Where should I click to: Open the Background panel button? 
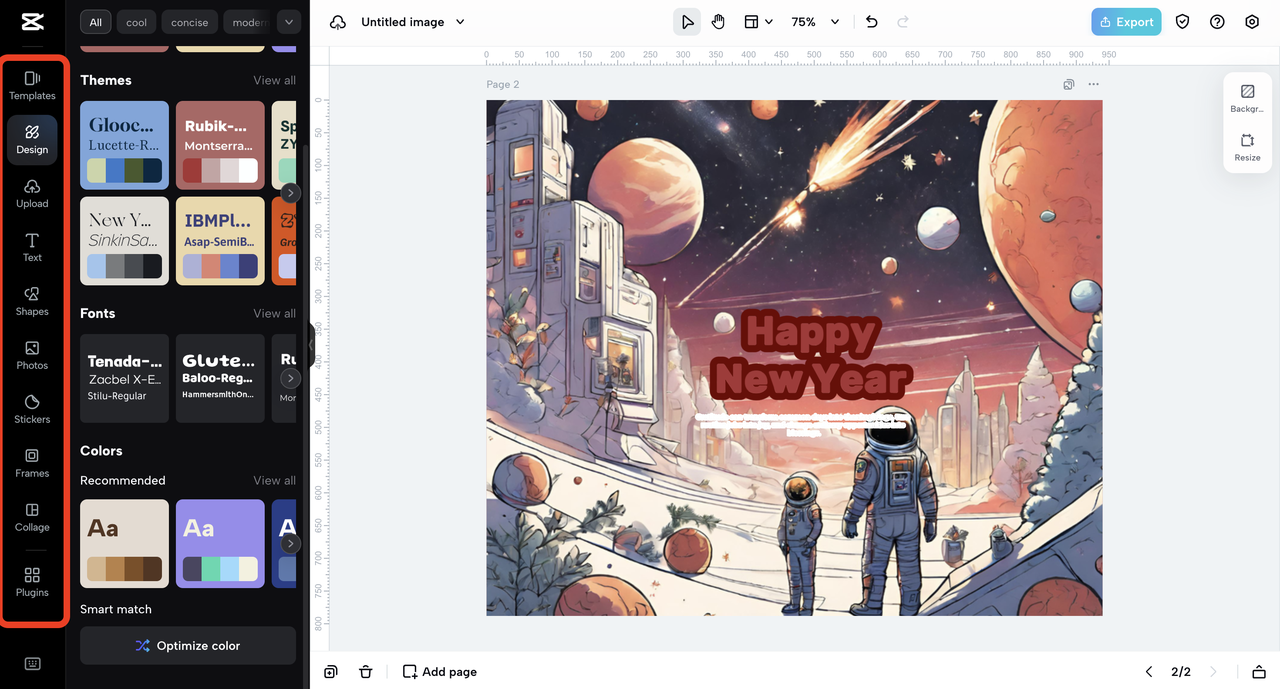point(1247,98)
